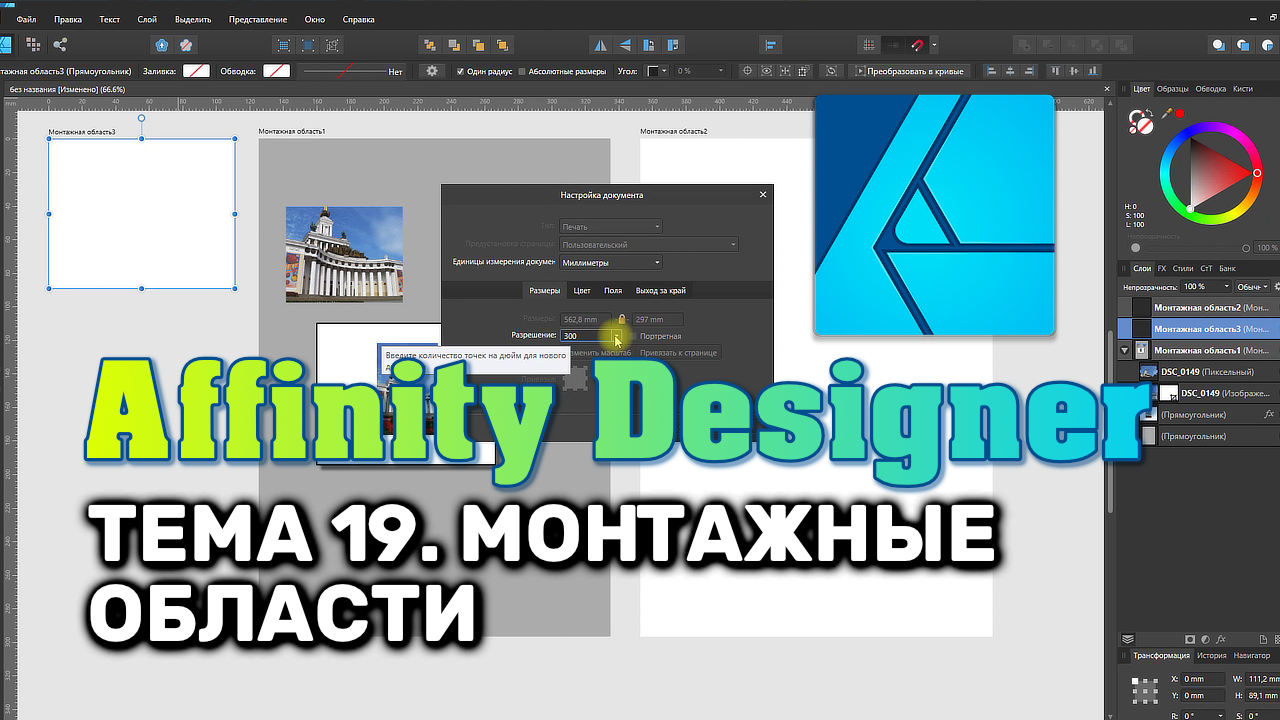
Task: Open the Печать type dropdown in the dialog
Action: click(x=610, y=227)
